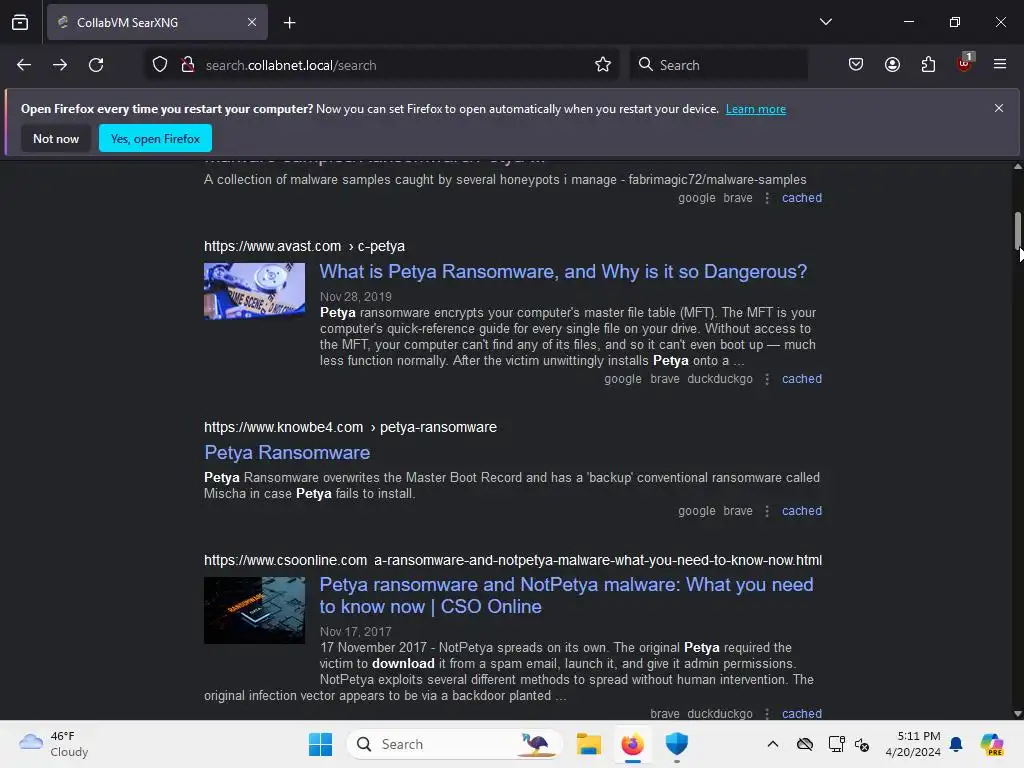
Task: List all tabs dropdown arrow
Action: (x=825, y=22)
